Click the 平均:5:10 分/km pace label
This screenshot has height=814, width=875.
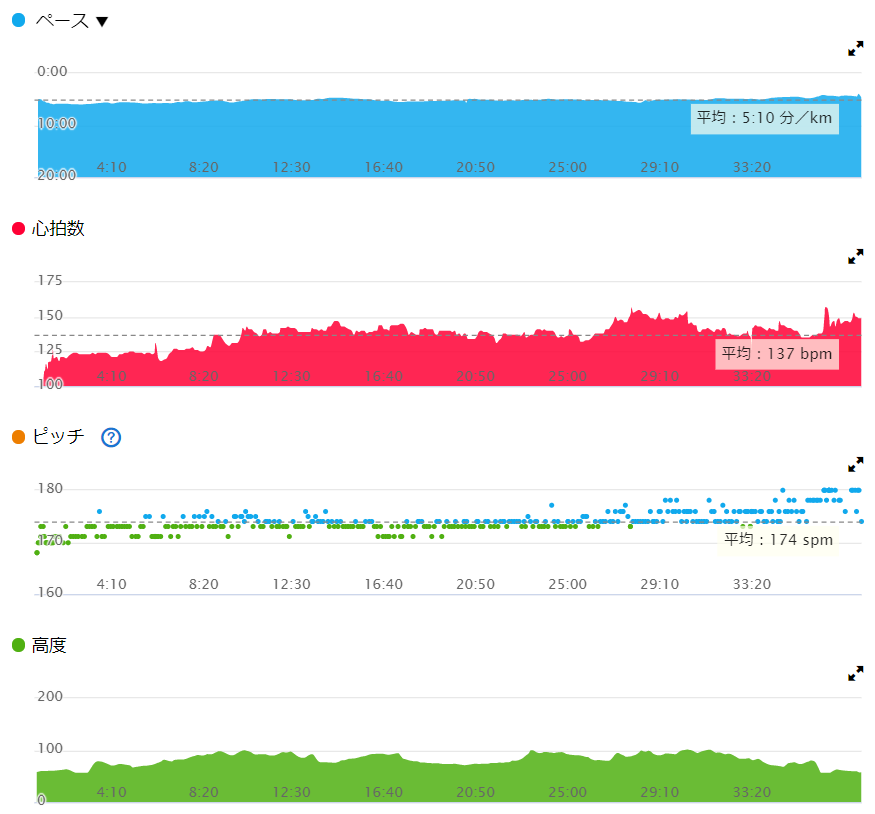(x=764, y=118)
